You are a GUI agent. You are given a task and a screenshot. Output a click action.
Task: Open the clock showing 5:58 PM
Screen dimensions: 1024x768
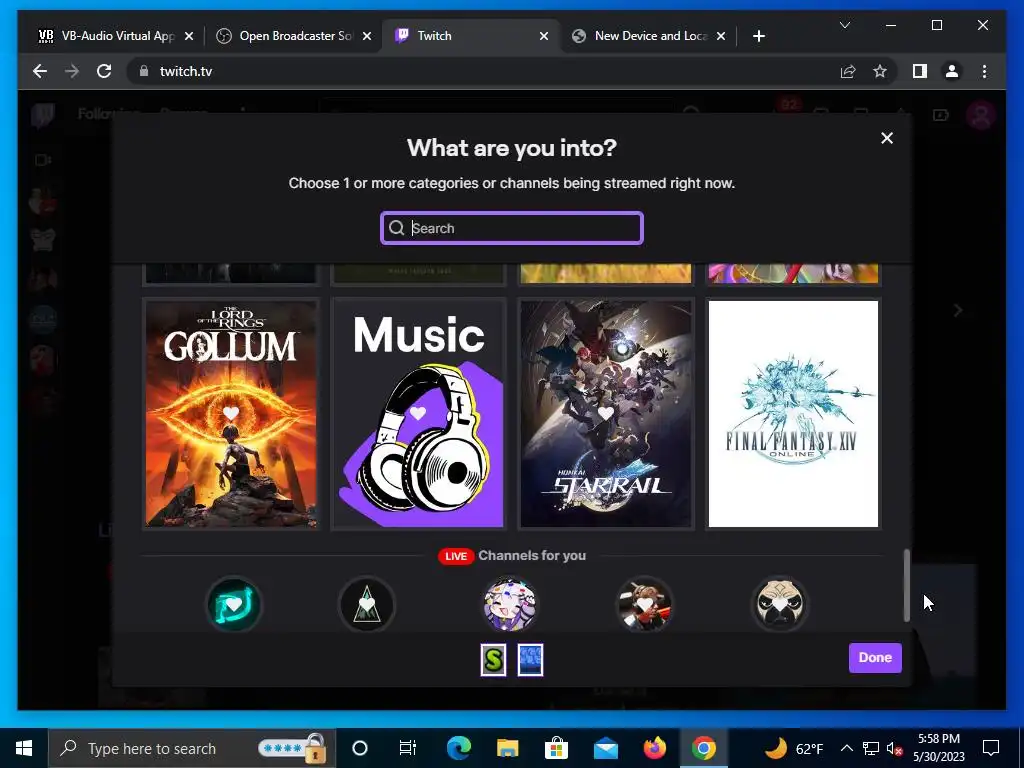pos(939,748)
